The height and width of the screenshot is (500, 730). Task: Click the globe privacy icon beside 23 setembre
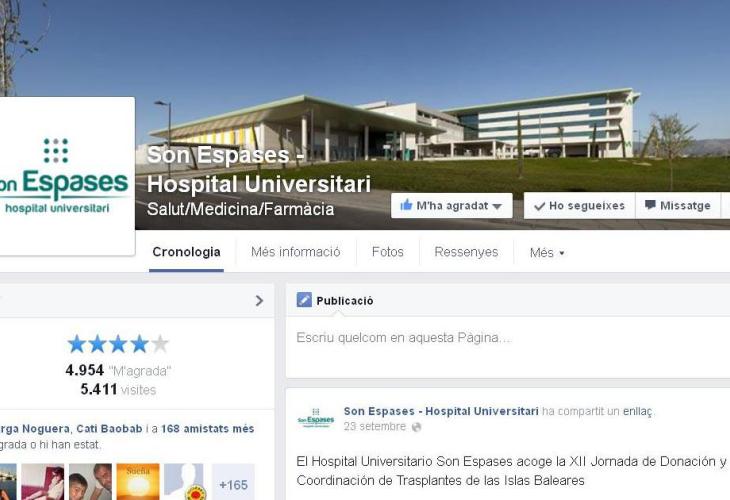click(x=416, y=427)
